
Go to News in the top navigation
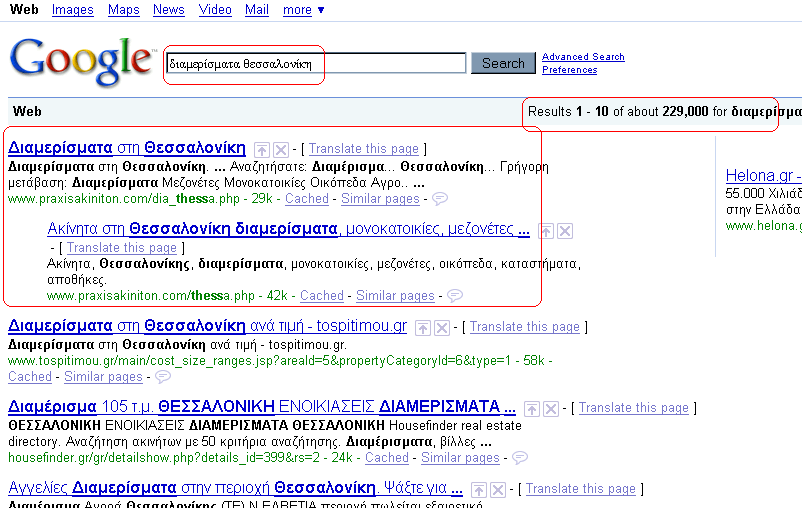tap(168, 10)
